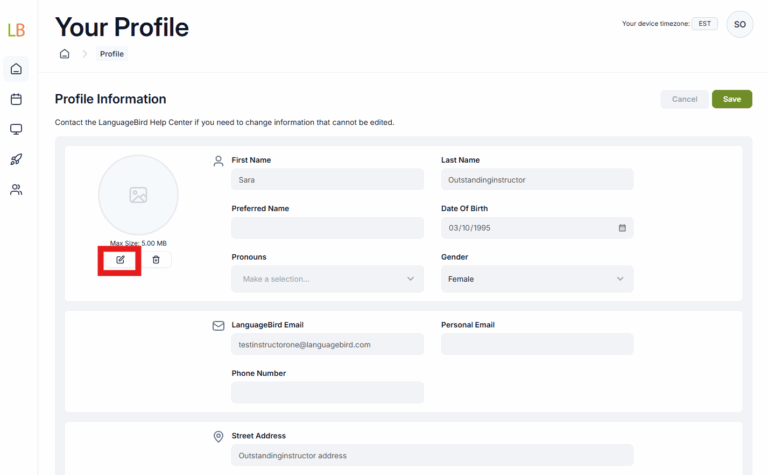Screen dimensions: 768x475
Task: Click the Cancel button
Action: pos(684,99)
